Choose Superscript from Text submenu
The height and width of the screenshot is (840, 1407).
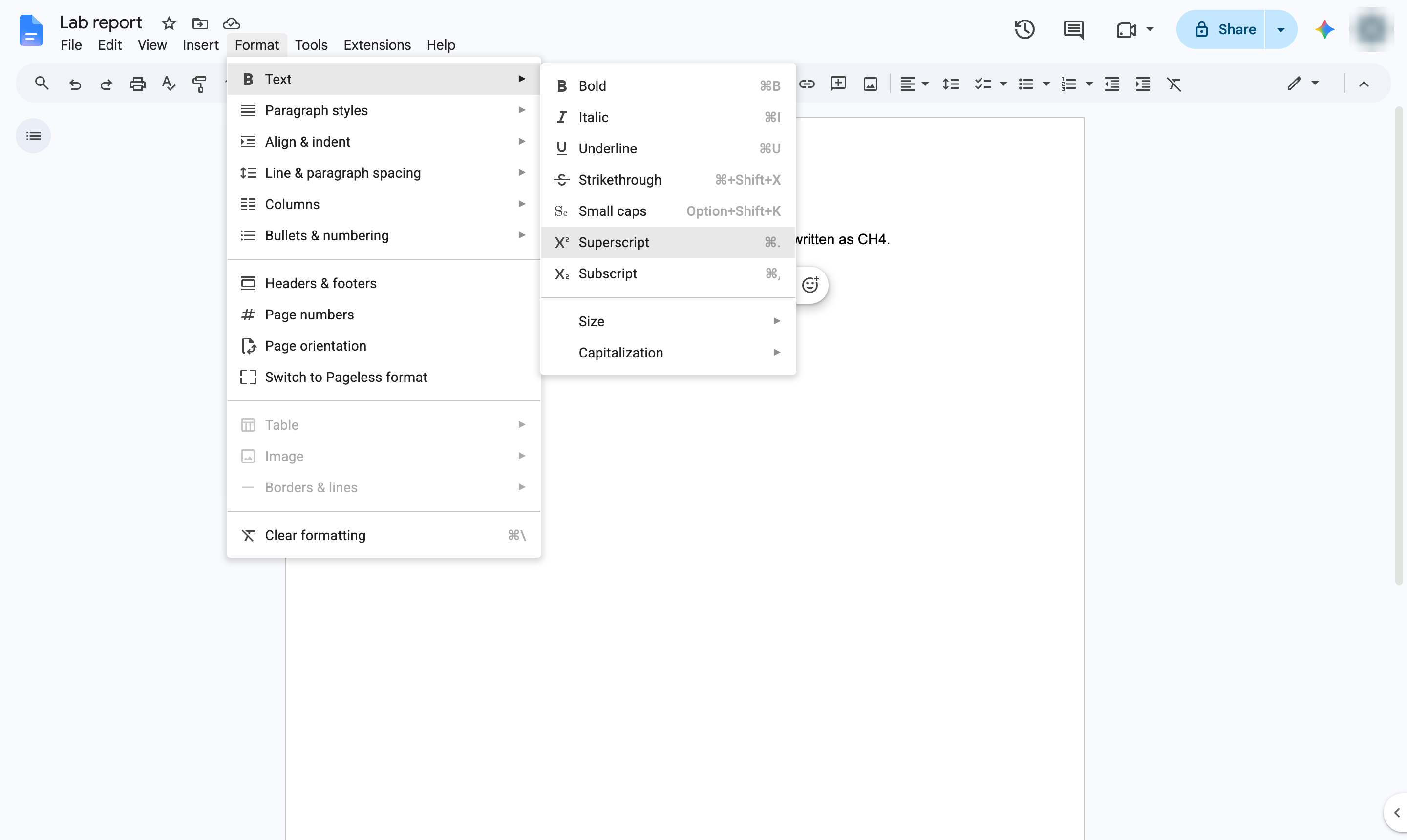point(668,242)
